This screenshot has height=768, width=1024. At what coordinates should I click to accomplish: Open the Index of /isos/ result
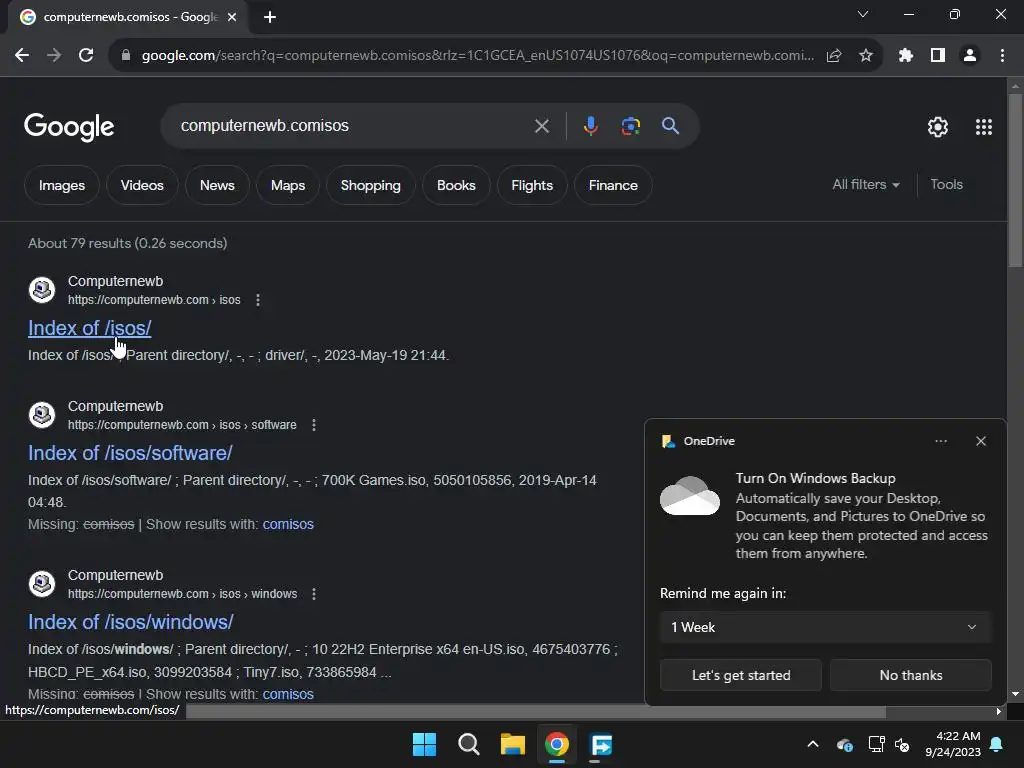coord(89,328)
